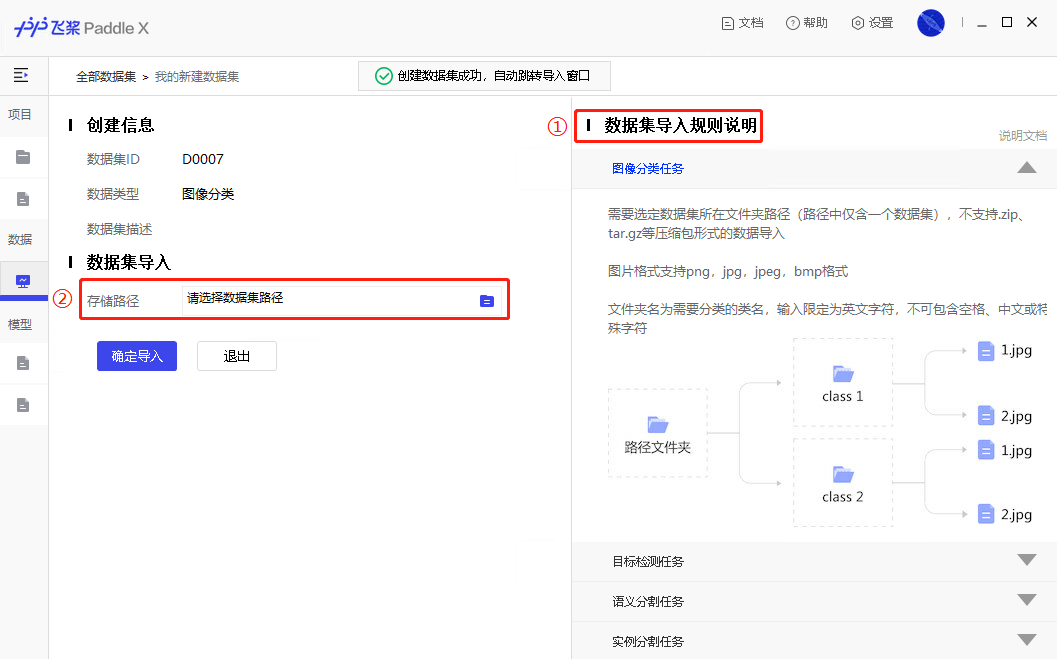
Task: Open 帮助 help menu
Action: pos(806,23)
